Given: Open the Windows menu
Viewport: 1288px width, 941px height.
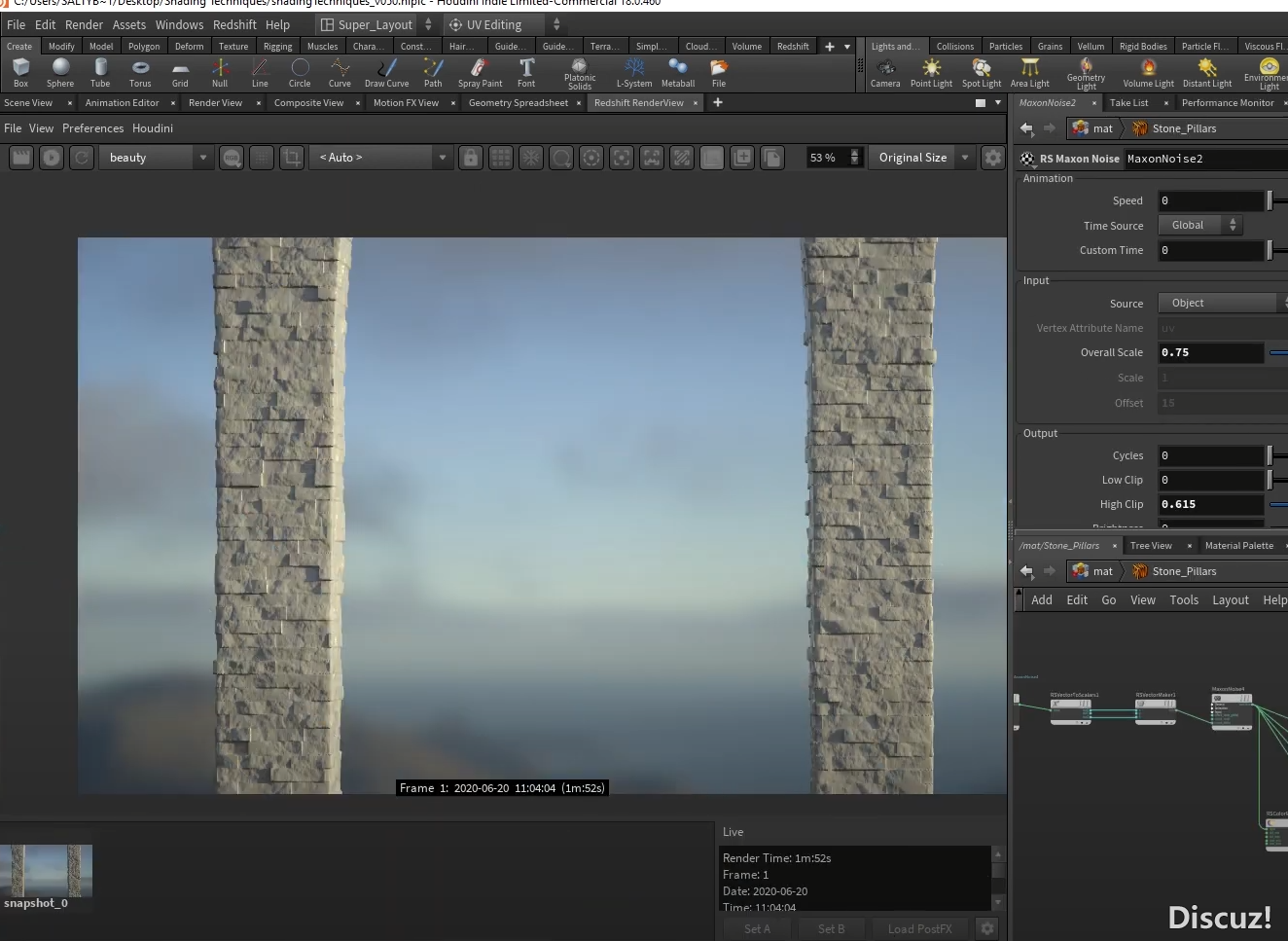Looking at the screenshot, I should 179,24.
